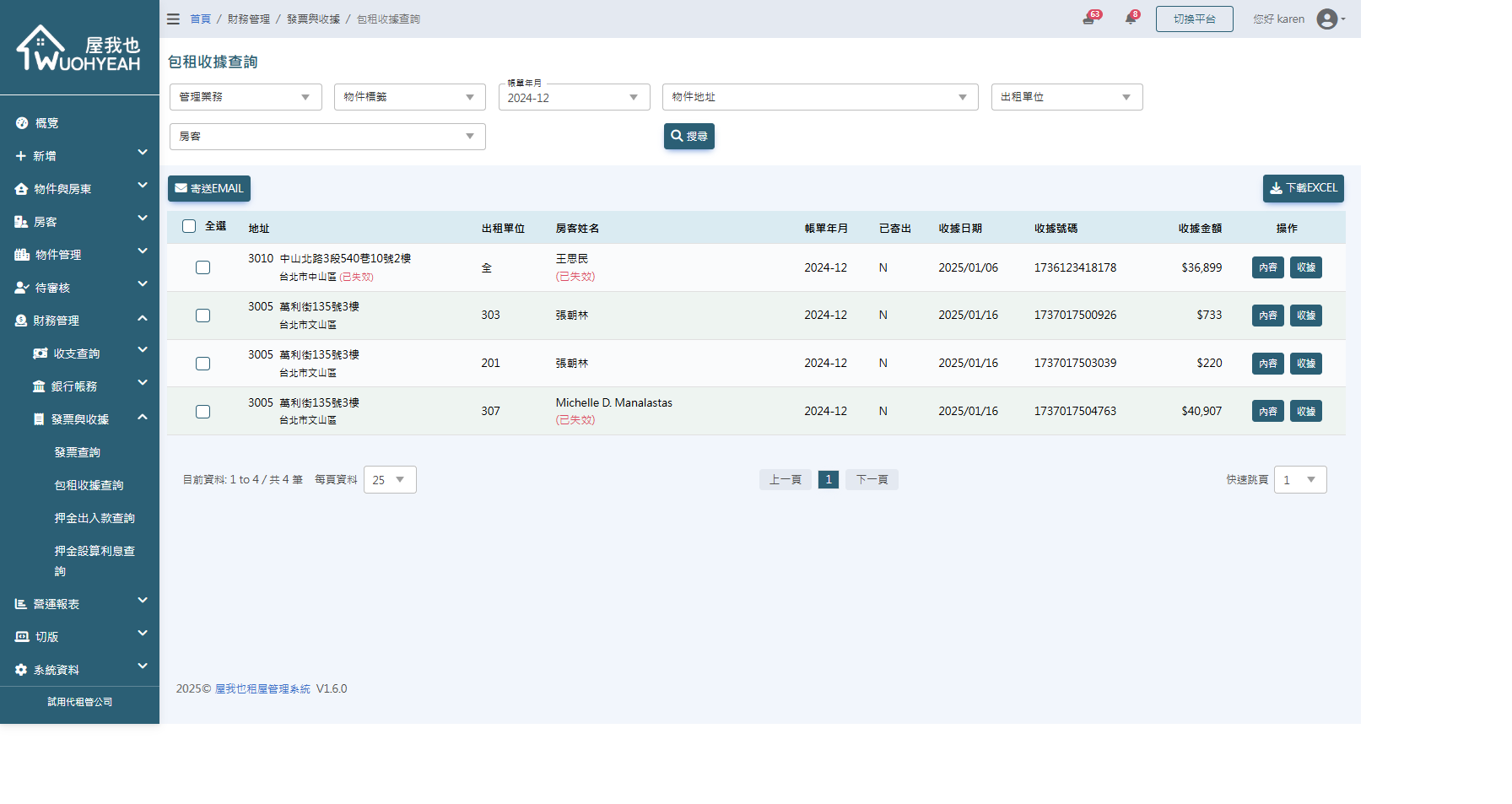Viewport: 1512px width, 804px height.
Task: Open 發票查詢 in the sidebar
Action: pyautogui.click(x=78, y=452)
